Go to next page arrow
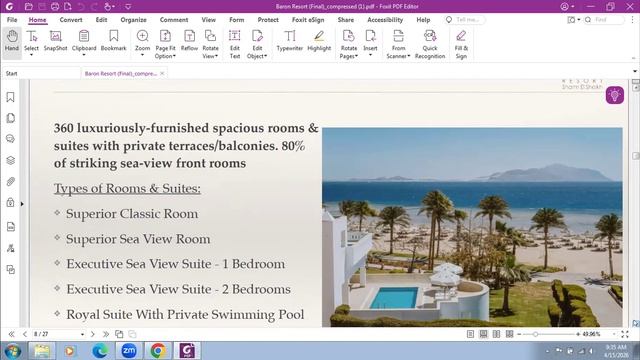This screenshot has height=360, width=640. point(93,334)
